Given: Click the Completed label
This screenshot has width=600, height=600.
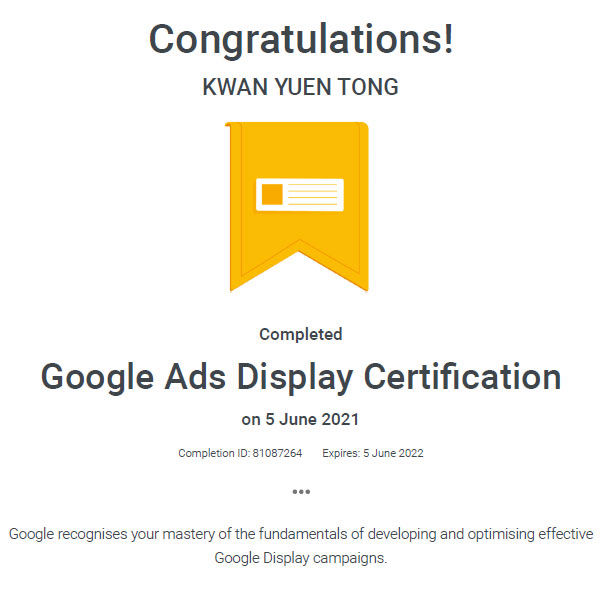Looking at the screenshot, I should (x=300, y=334).
